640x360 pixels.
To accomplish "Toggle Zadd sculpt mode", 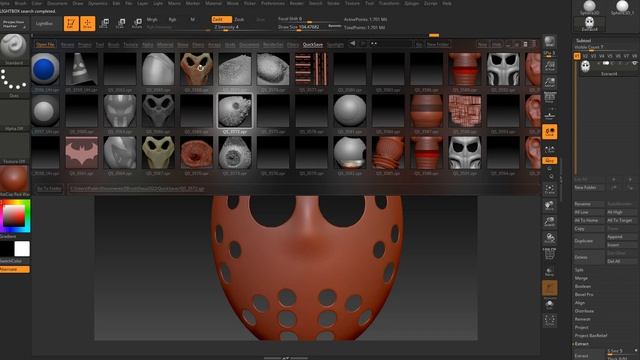I will (221, 19).
